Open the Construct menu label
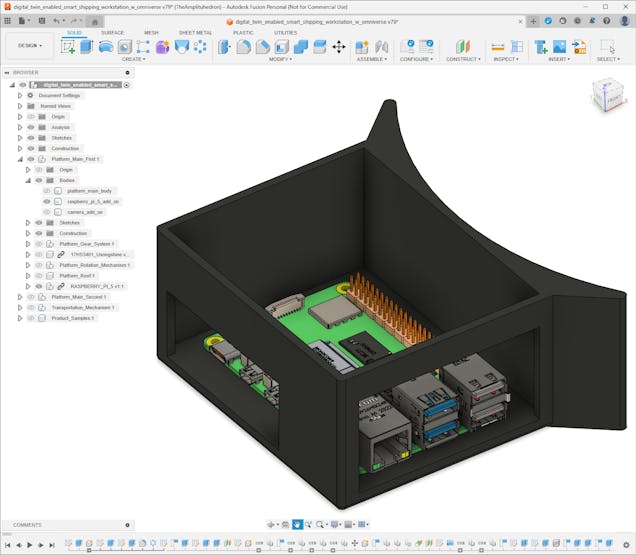 coord(463,59)
